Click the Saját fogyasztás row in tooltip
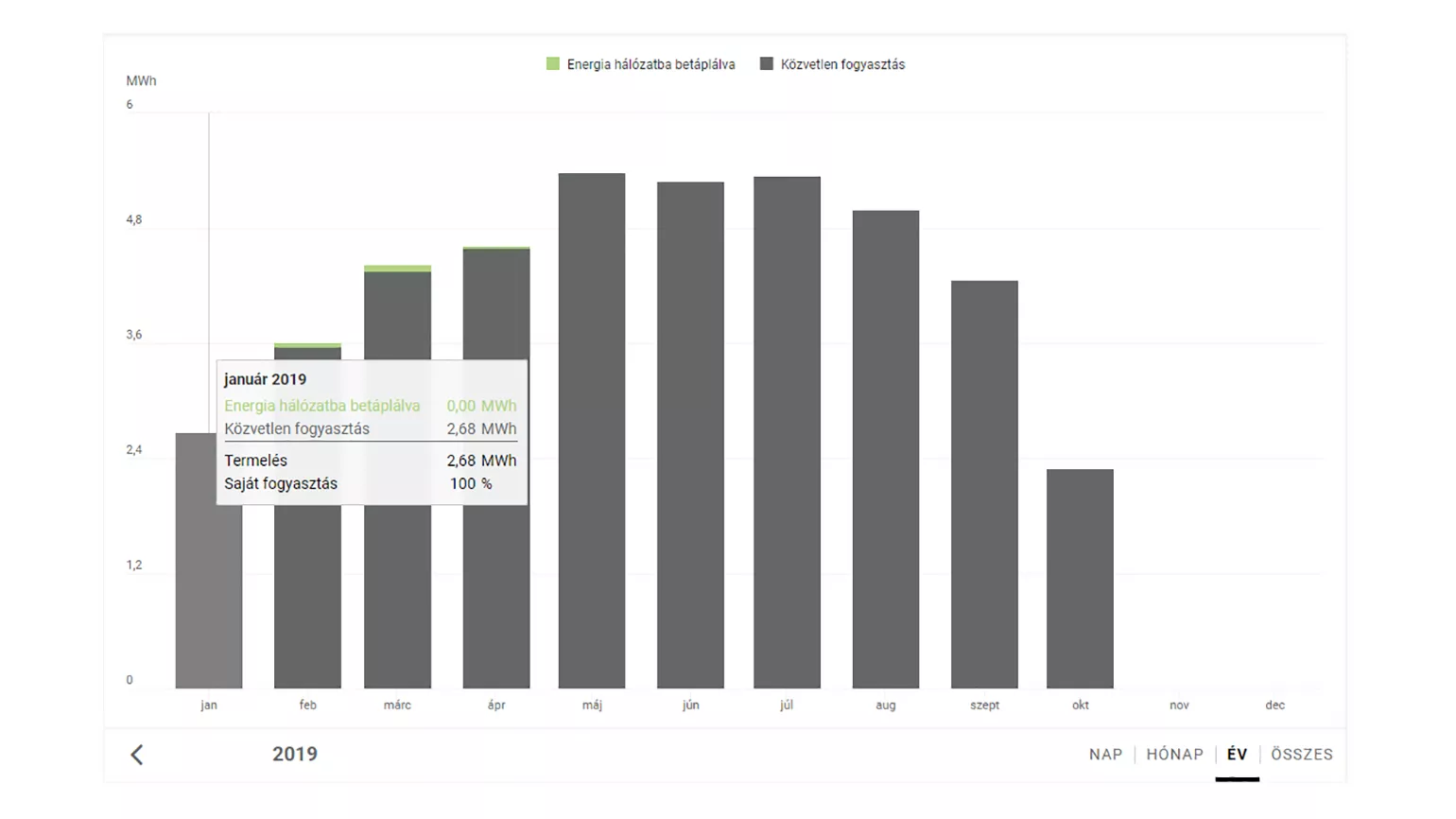 [371, 483]
